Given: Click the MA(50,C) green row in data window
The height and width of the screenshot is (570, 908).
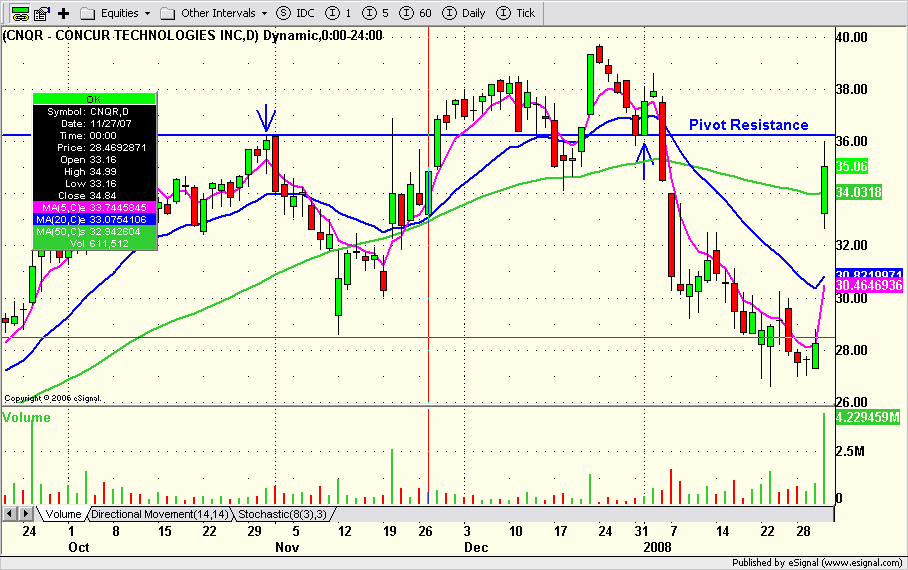Looking at the screenshot, I should [94, 232].
